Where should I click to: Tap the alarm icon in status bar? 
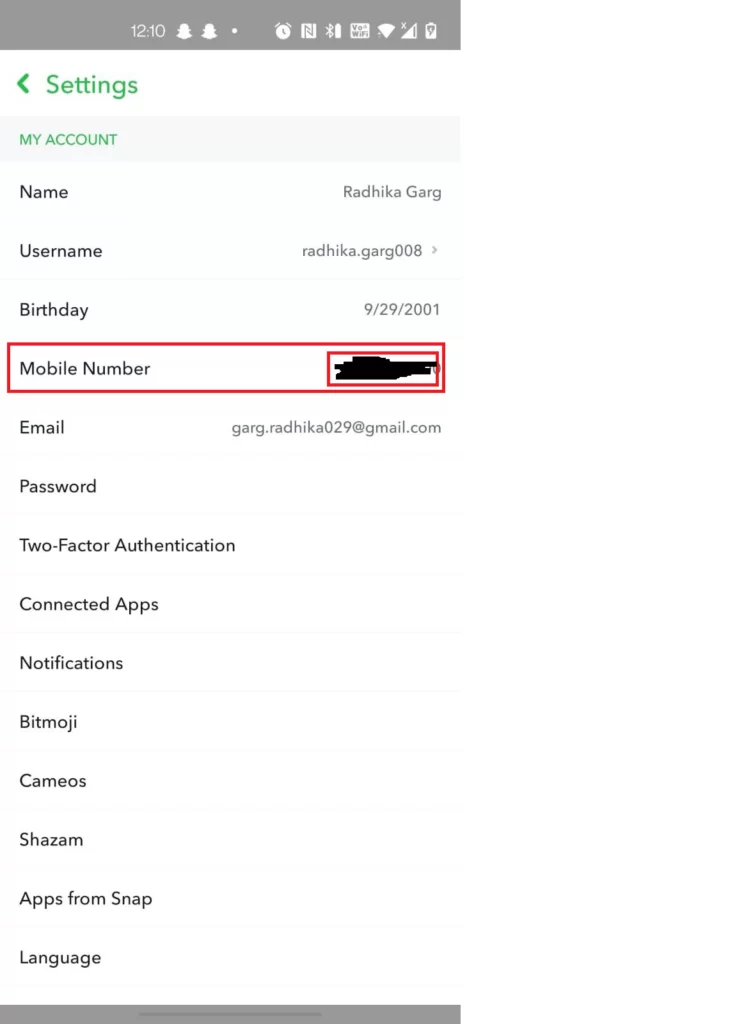(283, 31)
